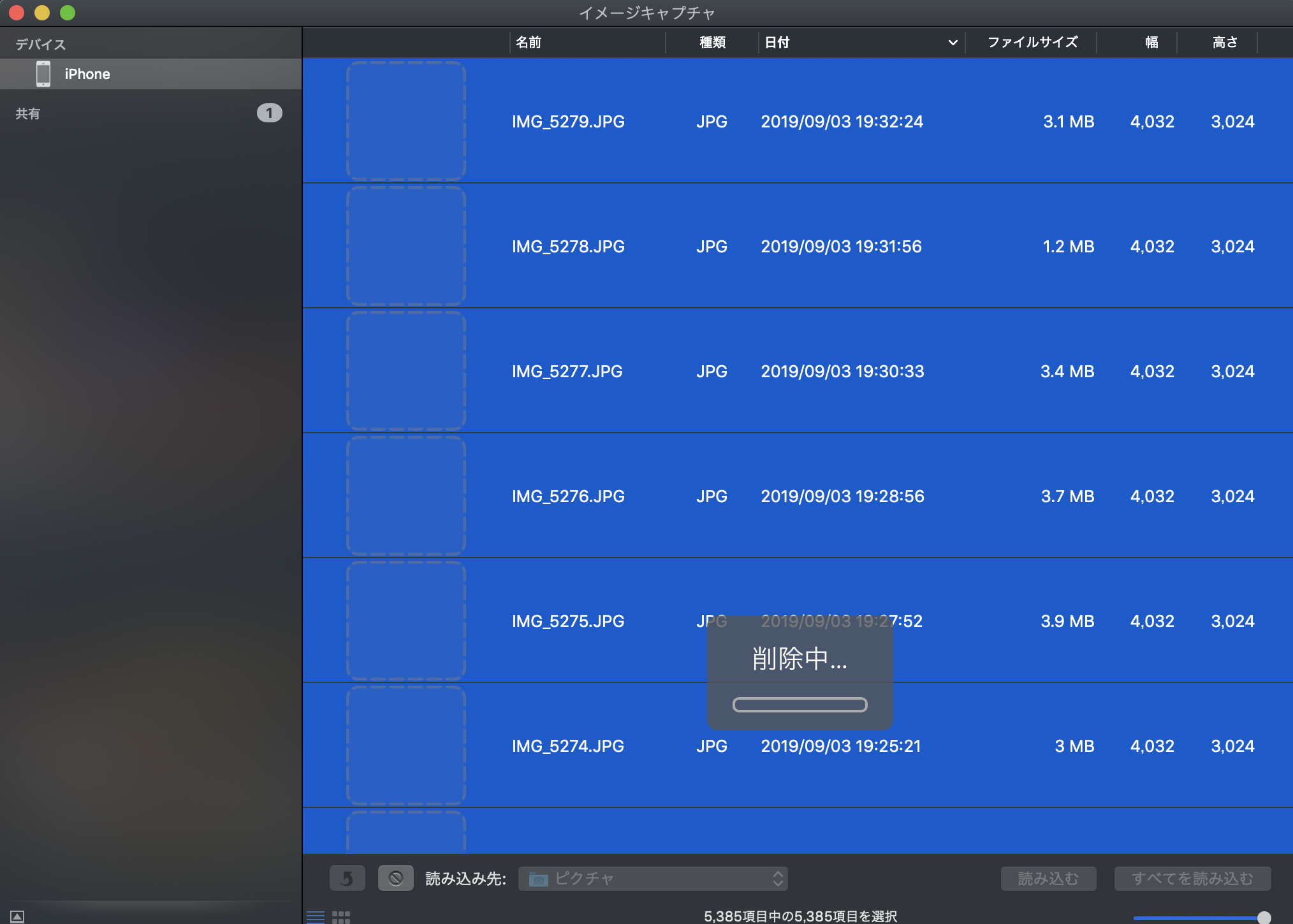Select the iPhone device icon in sidebar
This screenshot has width=1293, height=924.
click(43, 74)
